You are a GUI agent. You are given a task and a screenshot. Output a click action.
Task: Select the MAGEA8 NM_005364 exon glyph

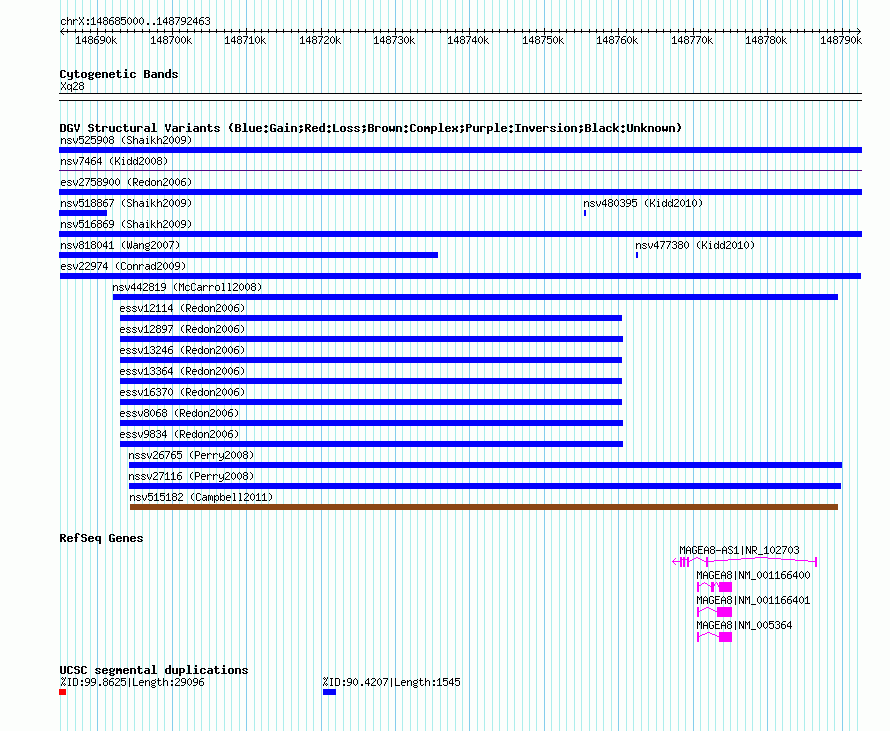(x=715, y=637)
